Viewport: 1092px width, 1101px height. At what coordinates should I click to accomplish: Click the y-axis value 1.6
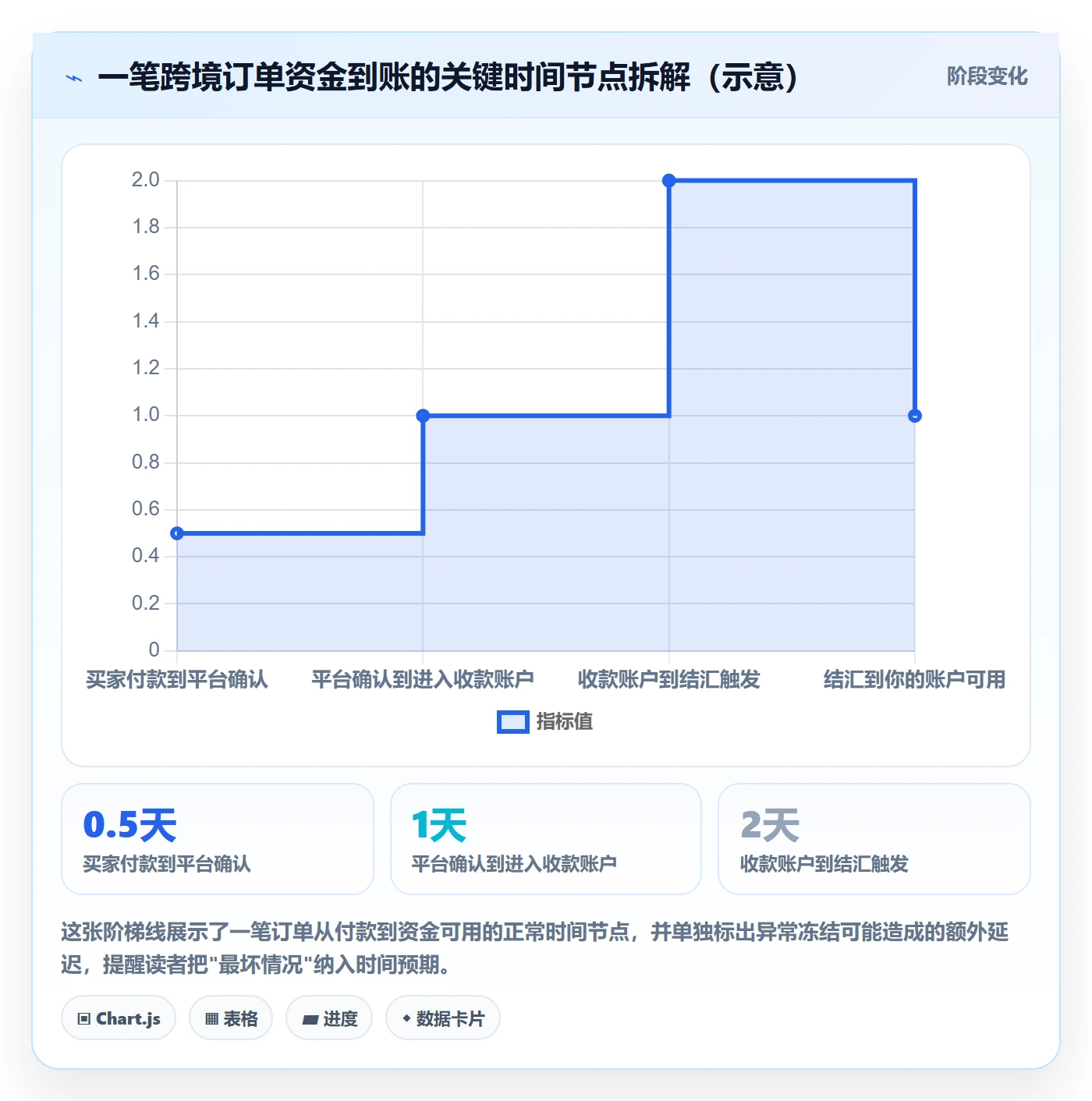tap(145, 274)
